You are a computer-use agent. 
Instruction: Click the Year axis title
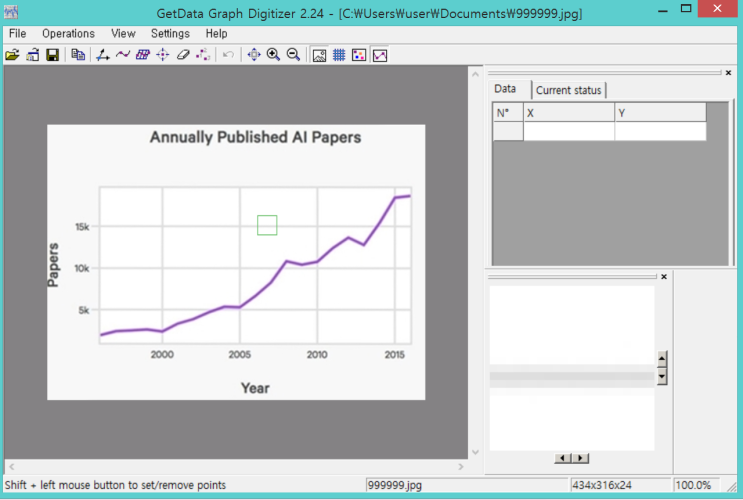click(x=255, y=388)
